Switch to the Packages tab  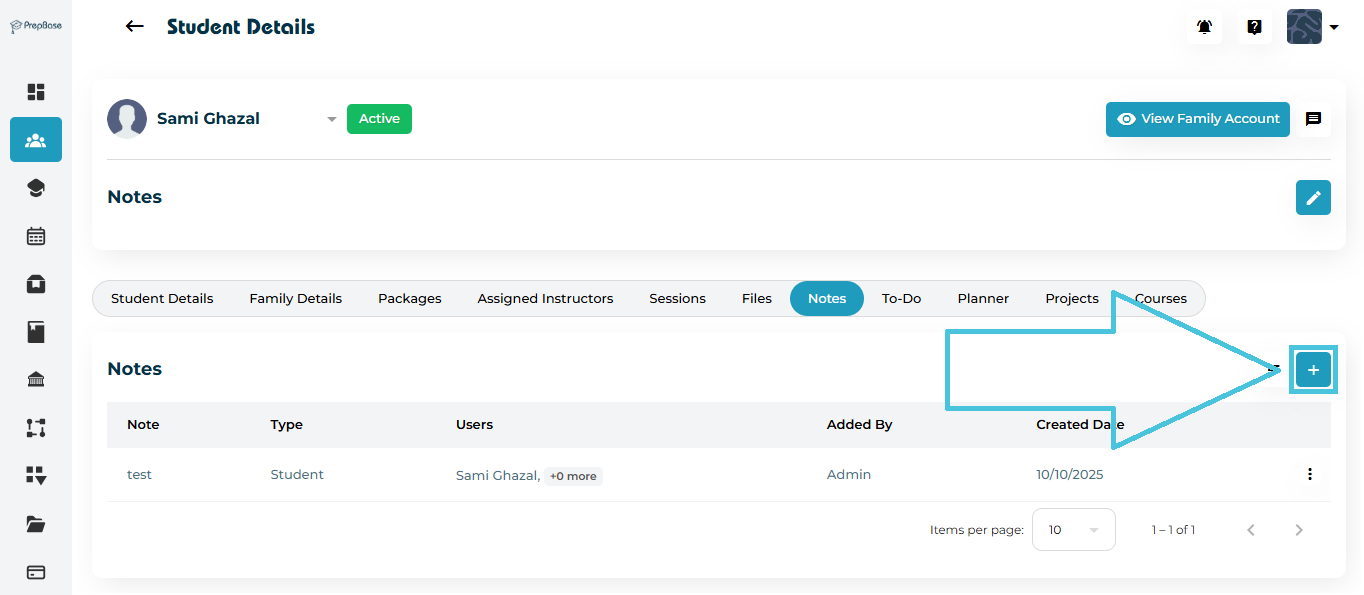click(x=409, y=298)
